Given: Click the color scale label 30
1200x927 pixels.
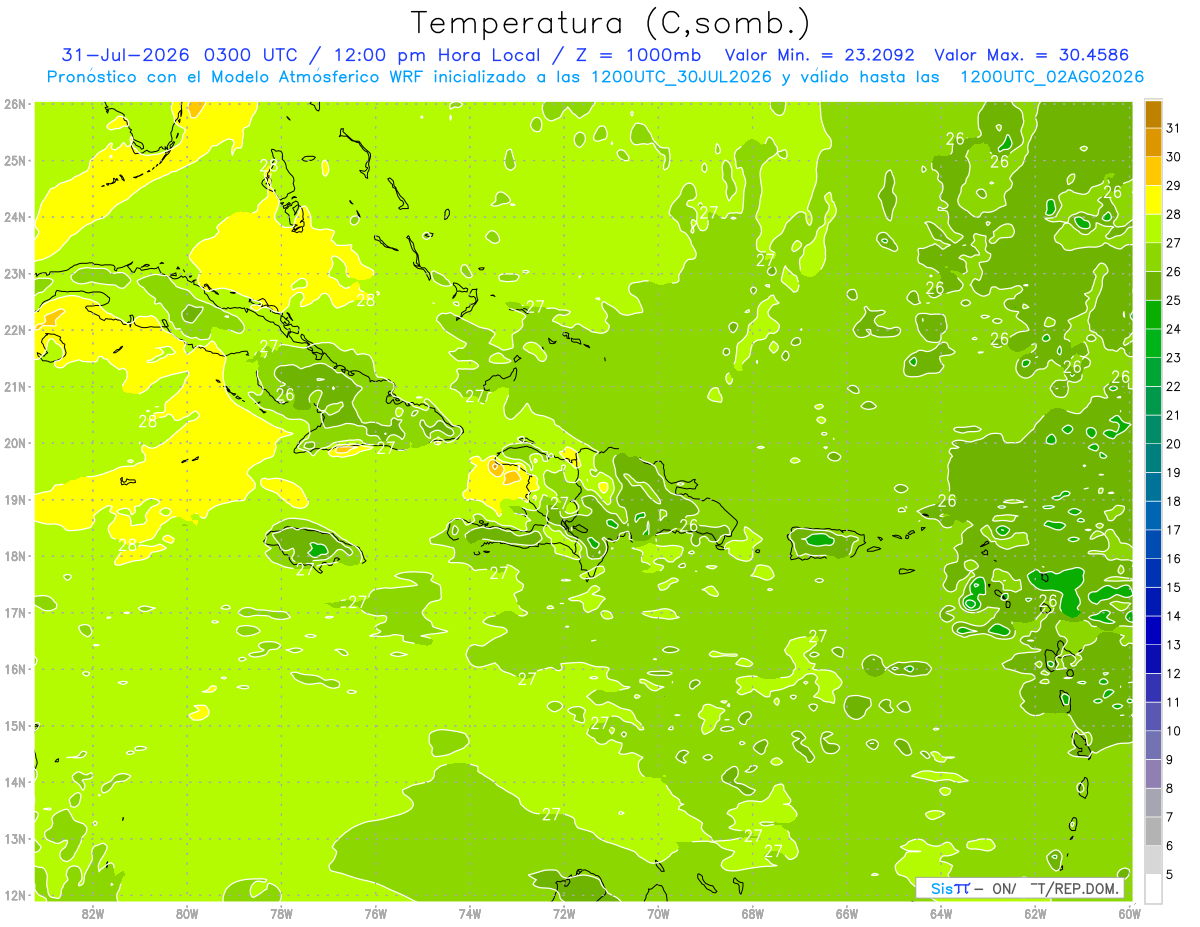Looking at the screenshot, I should click(x=1173, y=157).
